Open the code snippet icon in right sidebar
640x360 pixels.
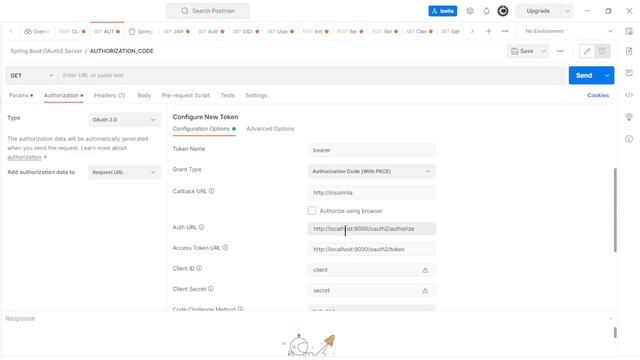[629, 95]
